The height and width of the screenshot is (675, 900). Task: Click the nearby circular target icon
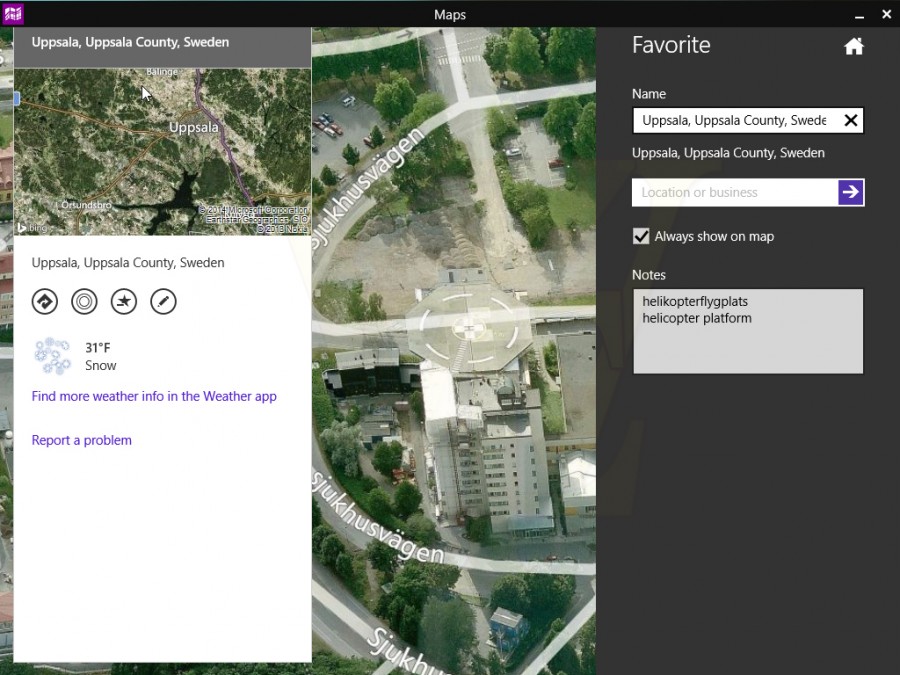click(x=84, y=301)
